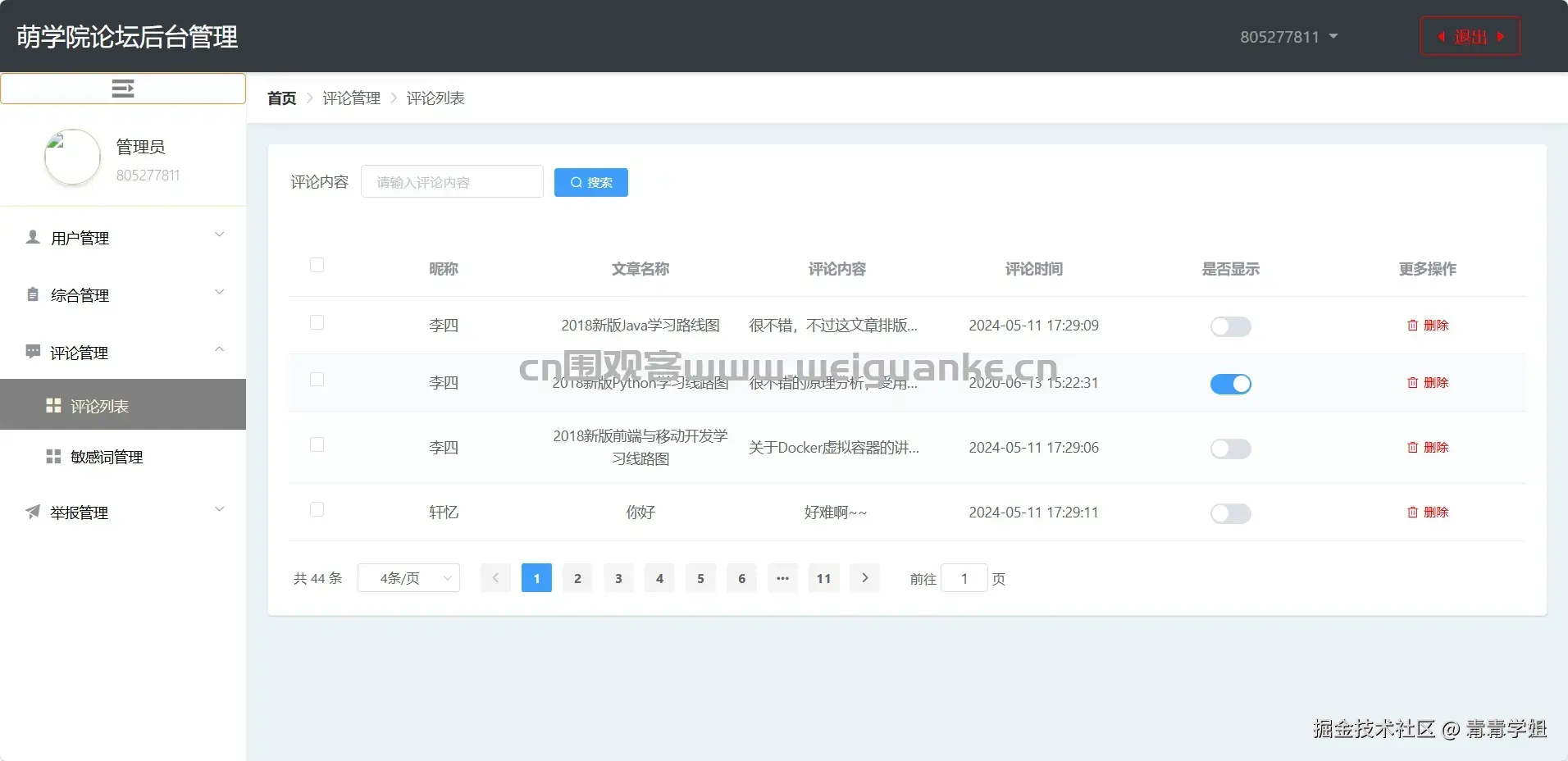Jump to last page 11

(823, 578)
